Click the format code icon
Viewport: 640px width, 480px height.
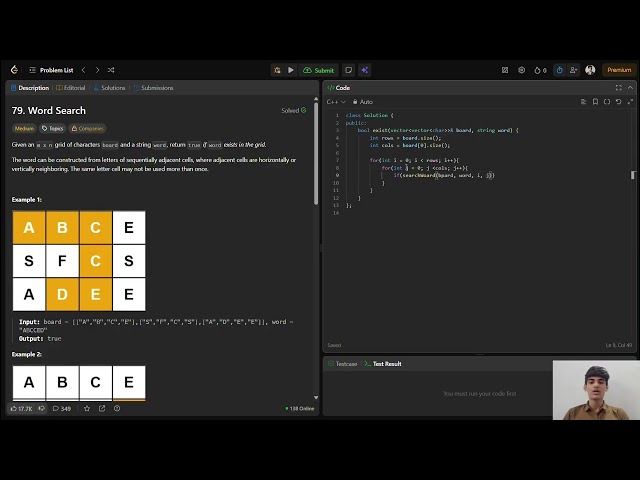[x=584, y=102]
